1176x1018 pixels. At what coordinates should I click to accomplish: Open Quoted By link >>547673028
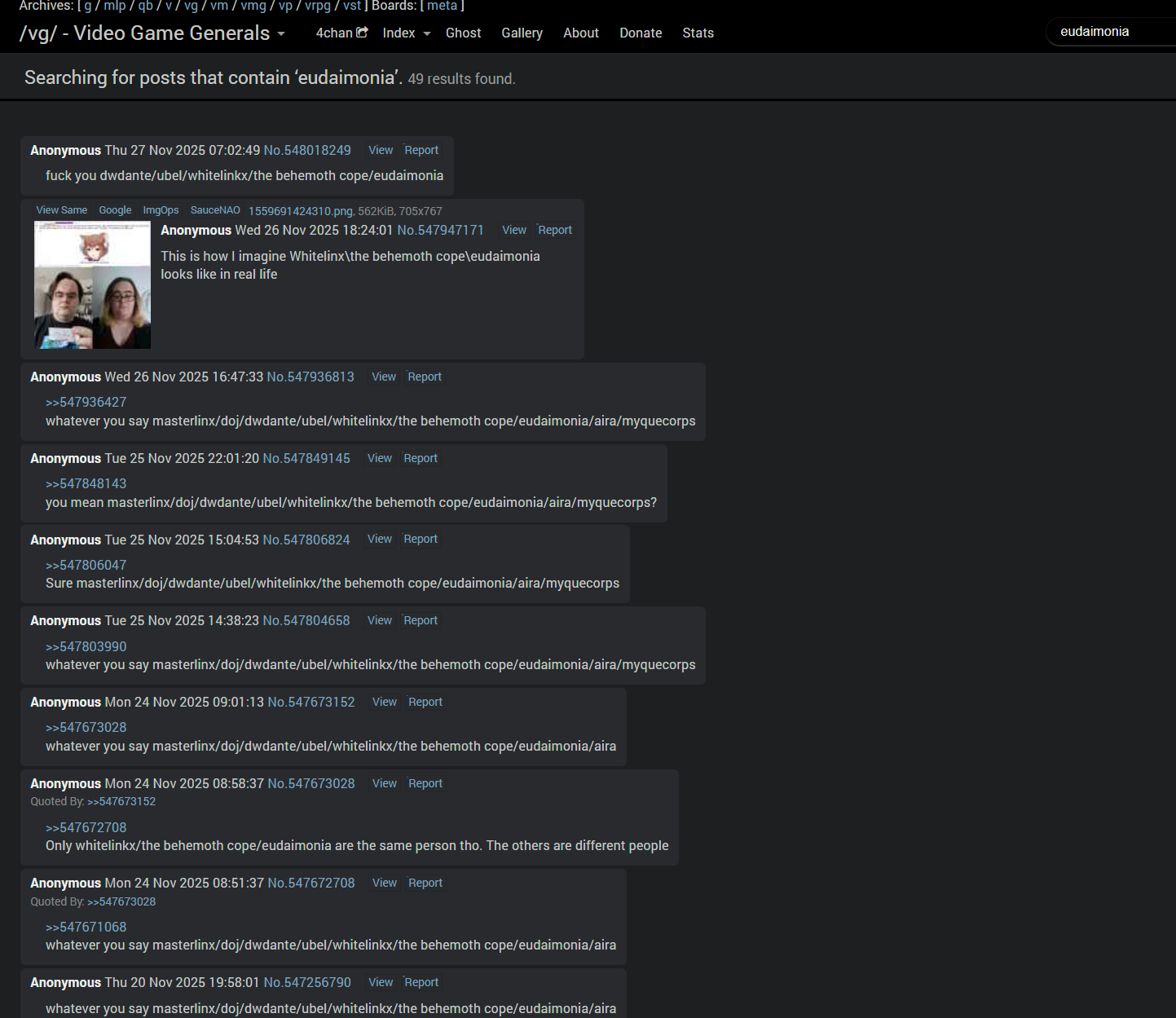click(x=121, y=902)
